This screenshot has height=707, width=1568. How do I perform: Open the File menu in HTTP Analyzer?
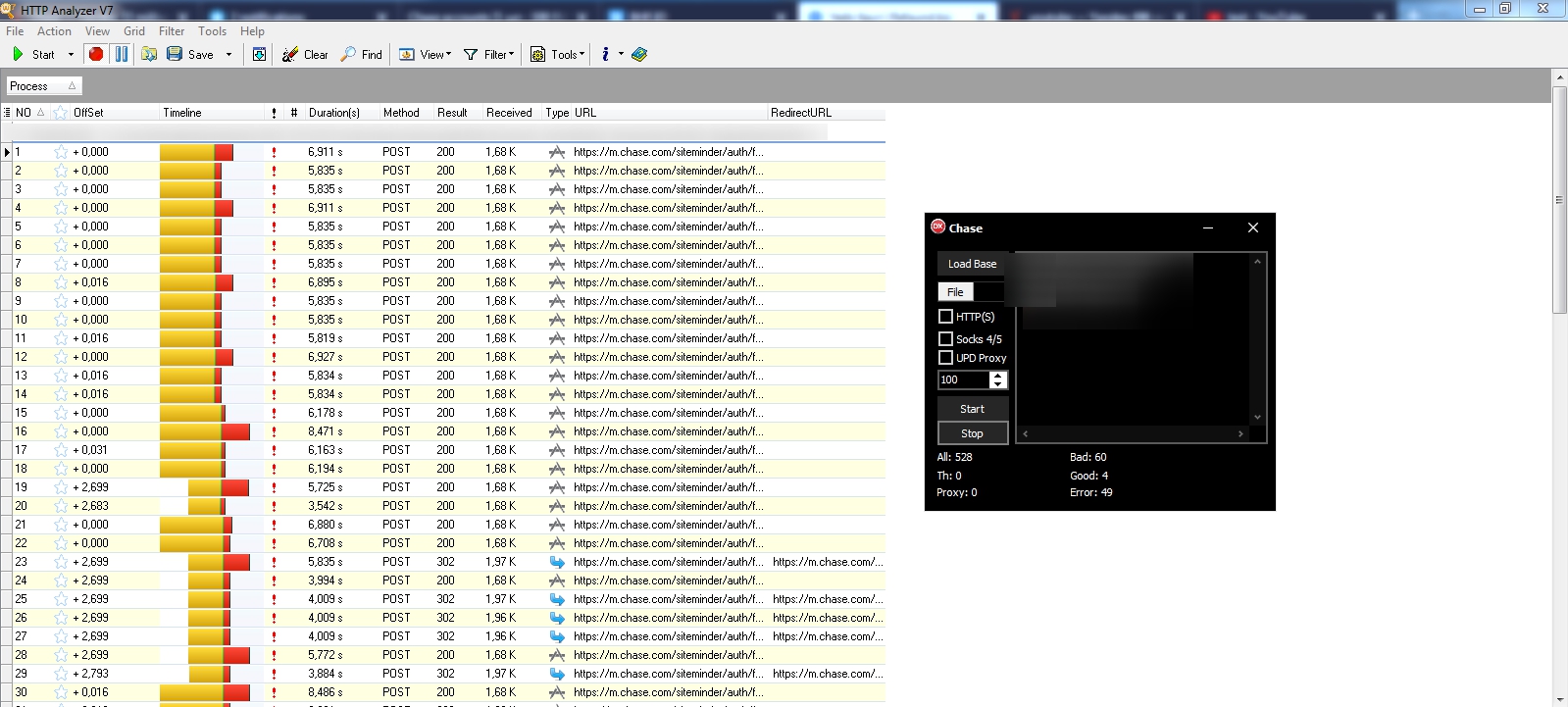15,31
